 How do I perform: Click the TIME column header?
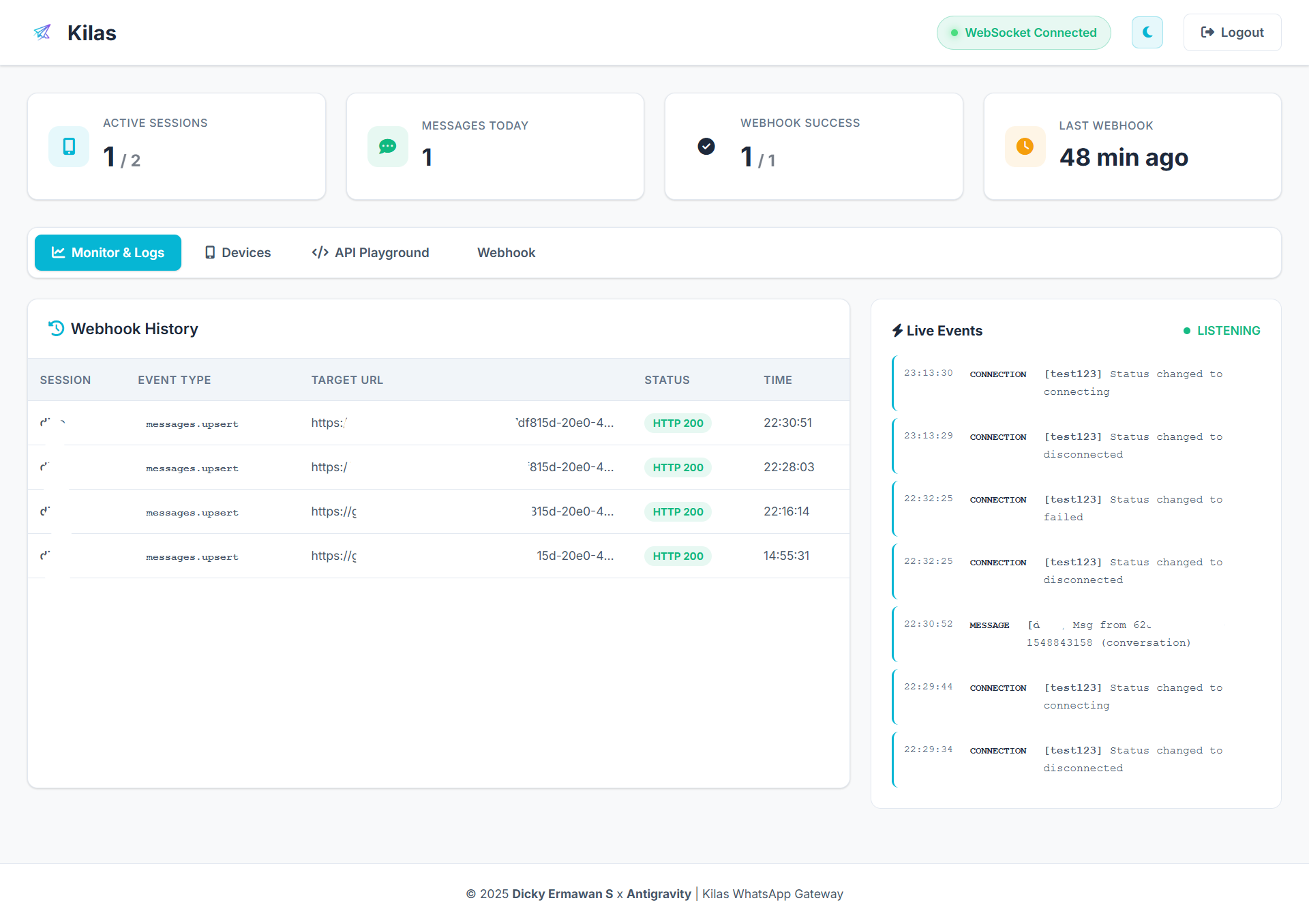778,380
